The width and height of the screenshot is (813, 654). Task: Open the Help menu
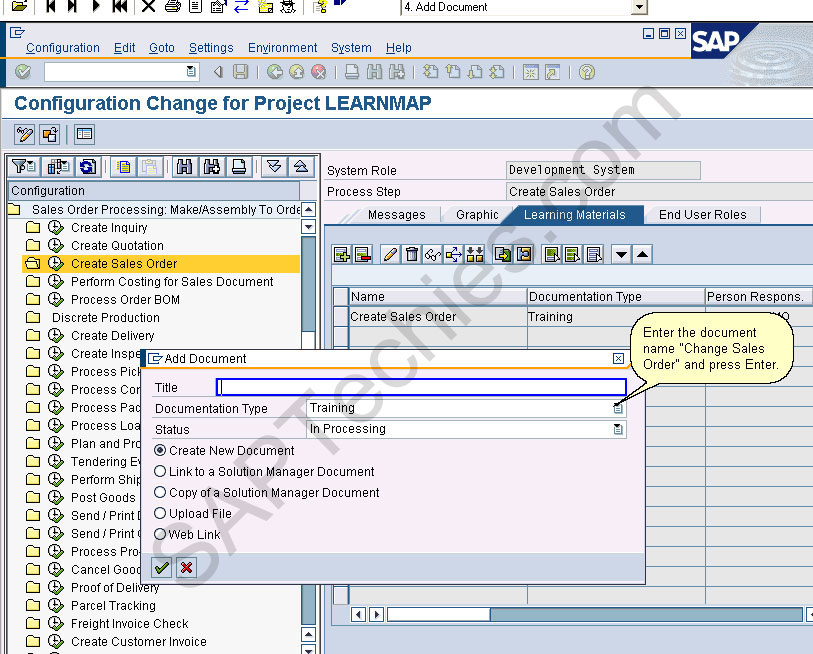pyautogui.click(x=399, y=48)
